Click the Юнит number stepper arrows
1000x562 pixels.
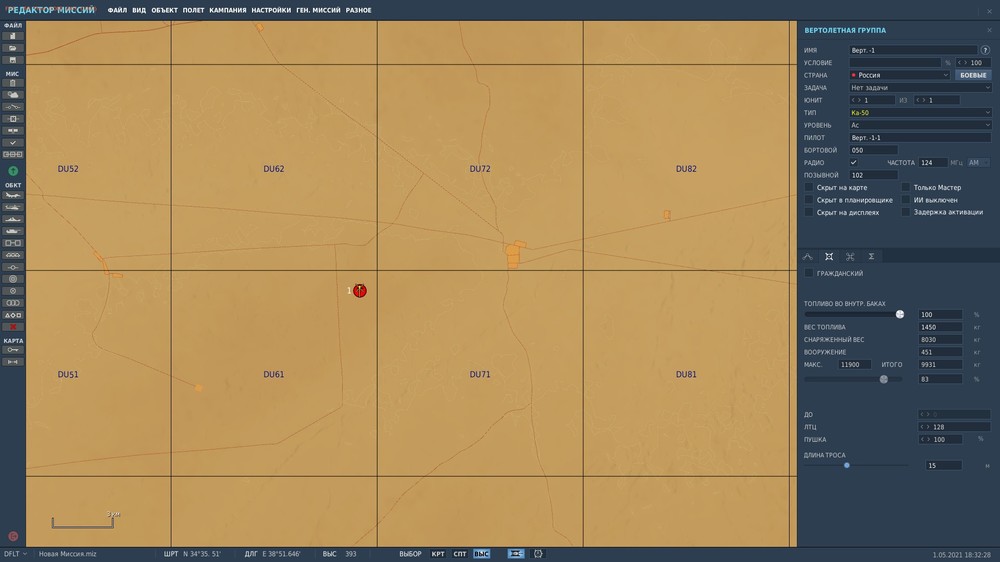pos(856,100)
